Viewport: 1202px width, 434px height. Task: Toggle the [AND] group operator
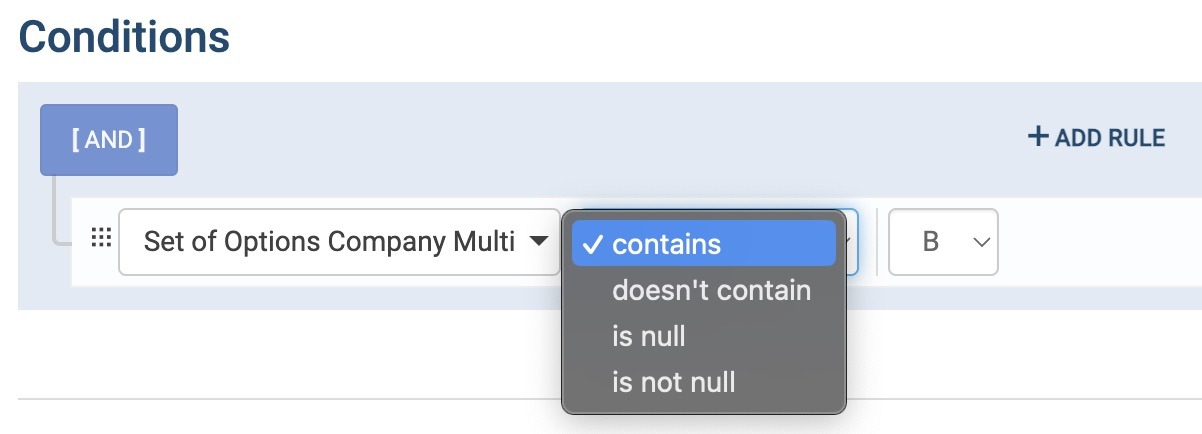109,140
